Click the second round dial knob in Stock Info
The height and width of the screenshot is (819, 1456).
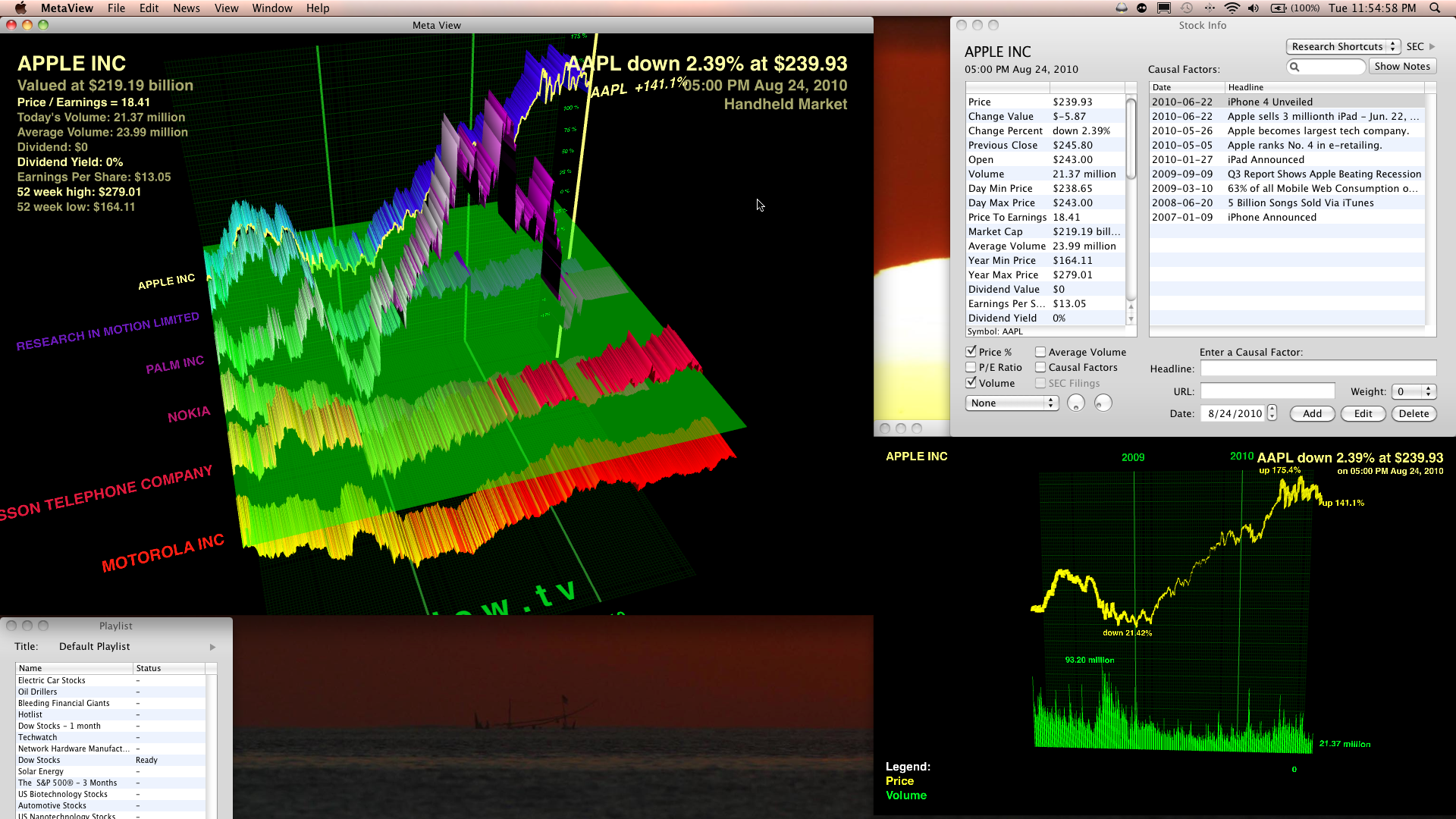point(1103,403)
